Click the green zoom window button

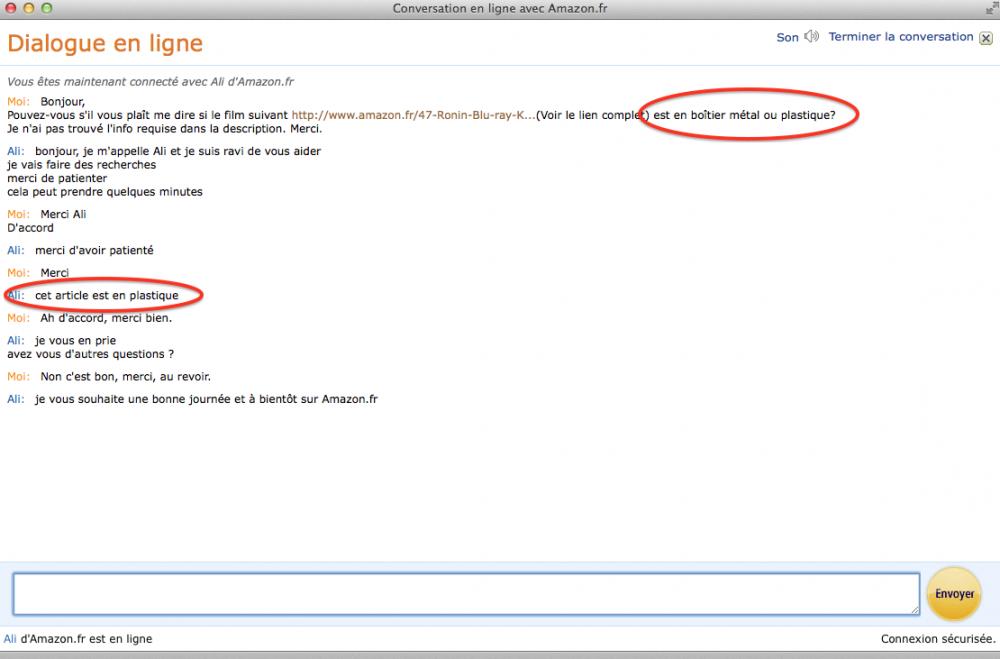point(47,8)
